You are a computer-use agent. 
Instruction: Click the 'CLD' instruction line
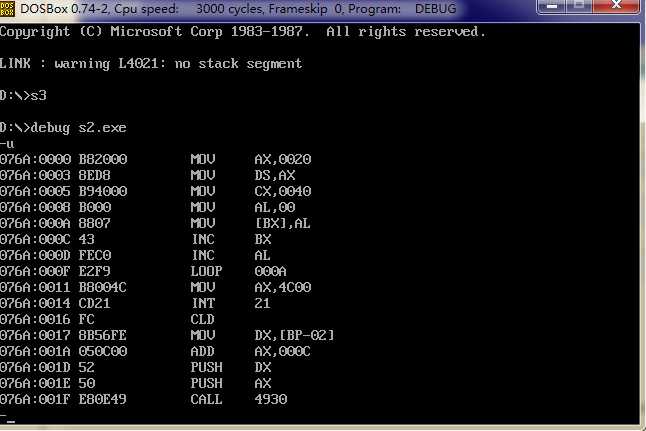pyautogui.click(x=107, y=319)
